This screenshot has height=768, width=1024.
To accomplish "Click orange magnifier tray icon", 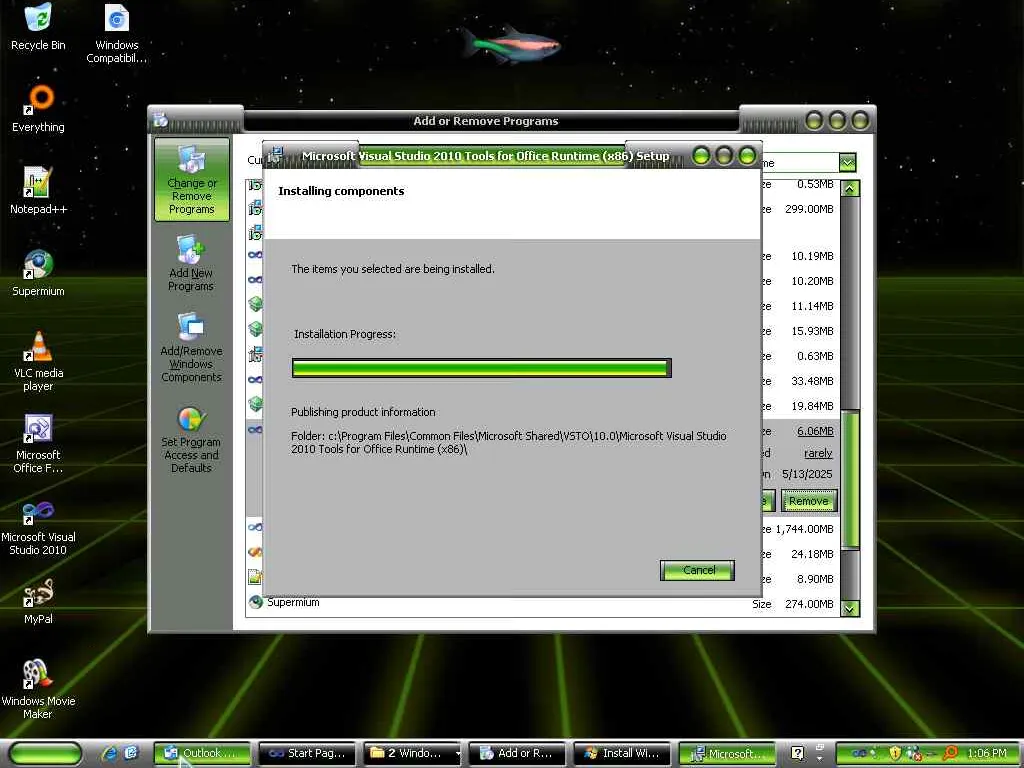I will pyautogui.click(x=950, y=753).
